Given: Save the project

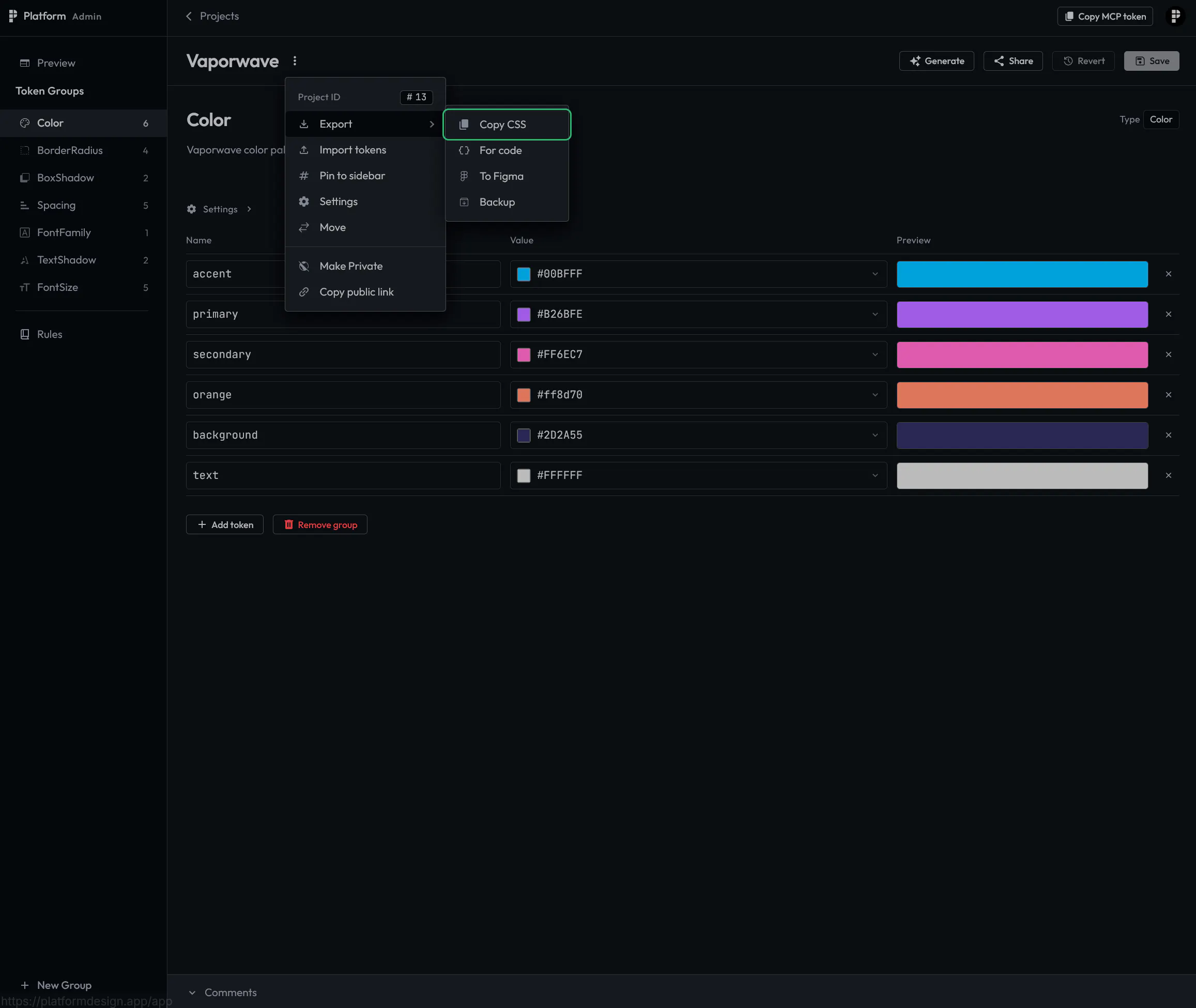Looking at the screenshot, I should pos(1152,61).
